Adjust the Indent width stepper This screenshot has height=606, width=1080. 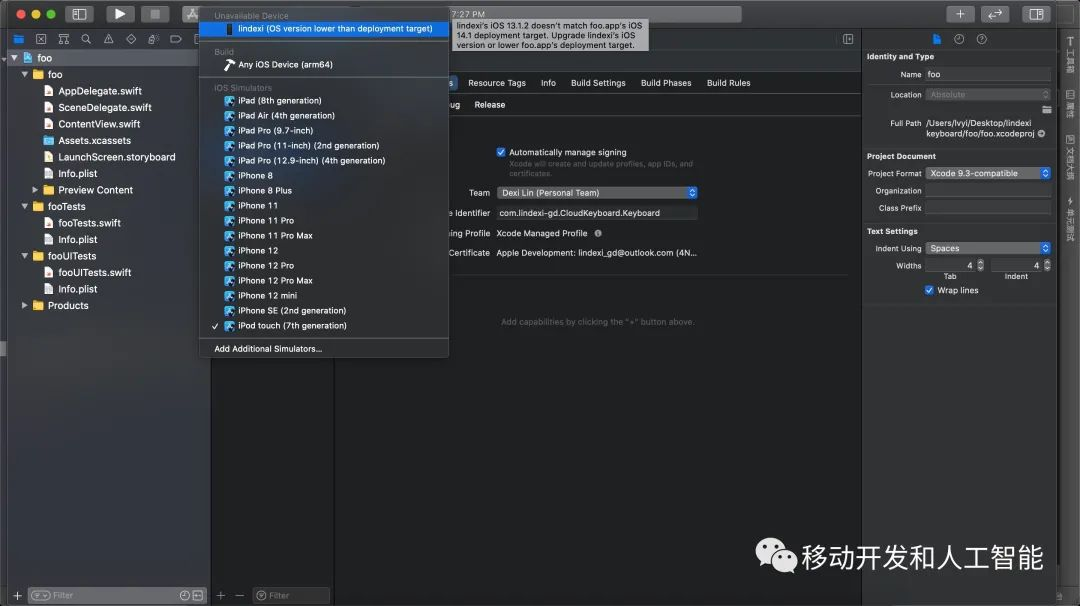point(1047,266)
